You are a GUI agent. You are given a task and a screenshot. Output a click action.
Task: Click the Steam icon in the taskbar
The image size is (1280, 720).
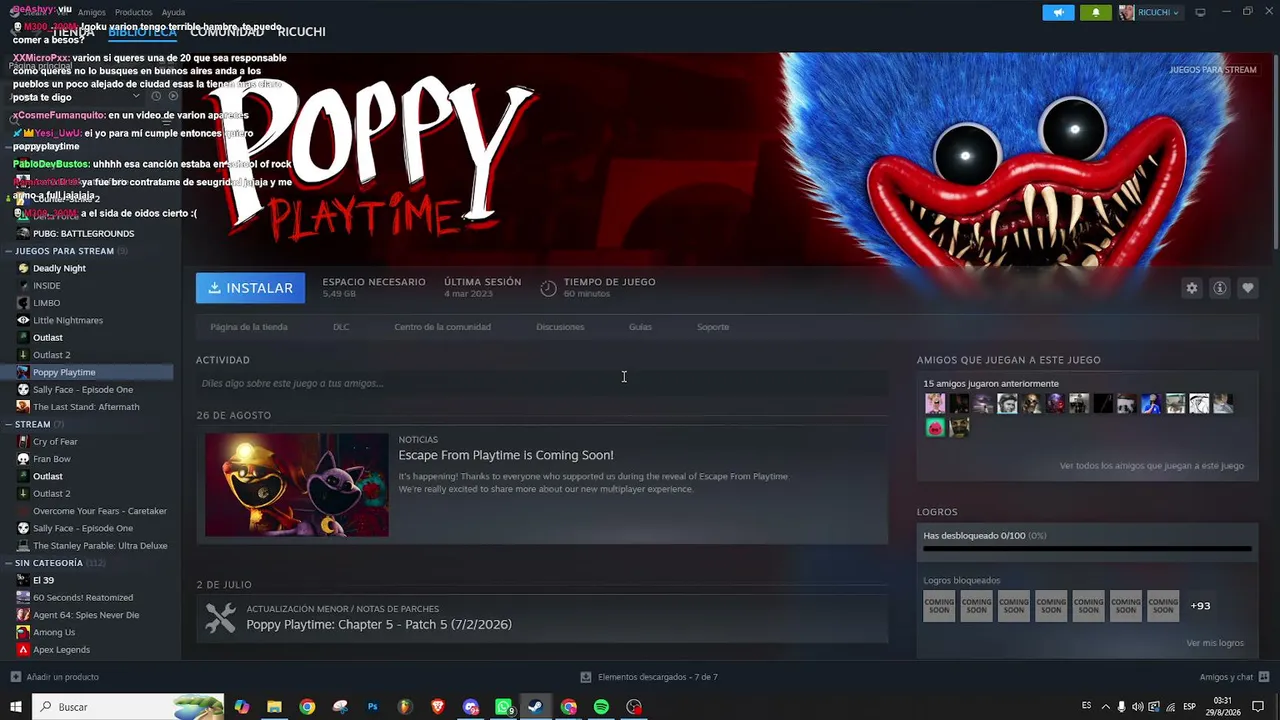coord(535,707)
